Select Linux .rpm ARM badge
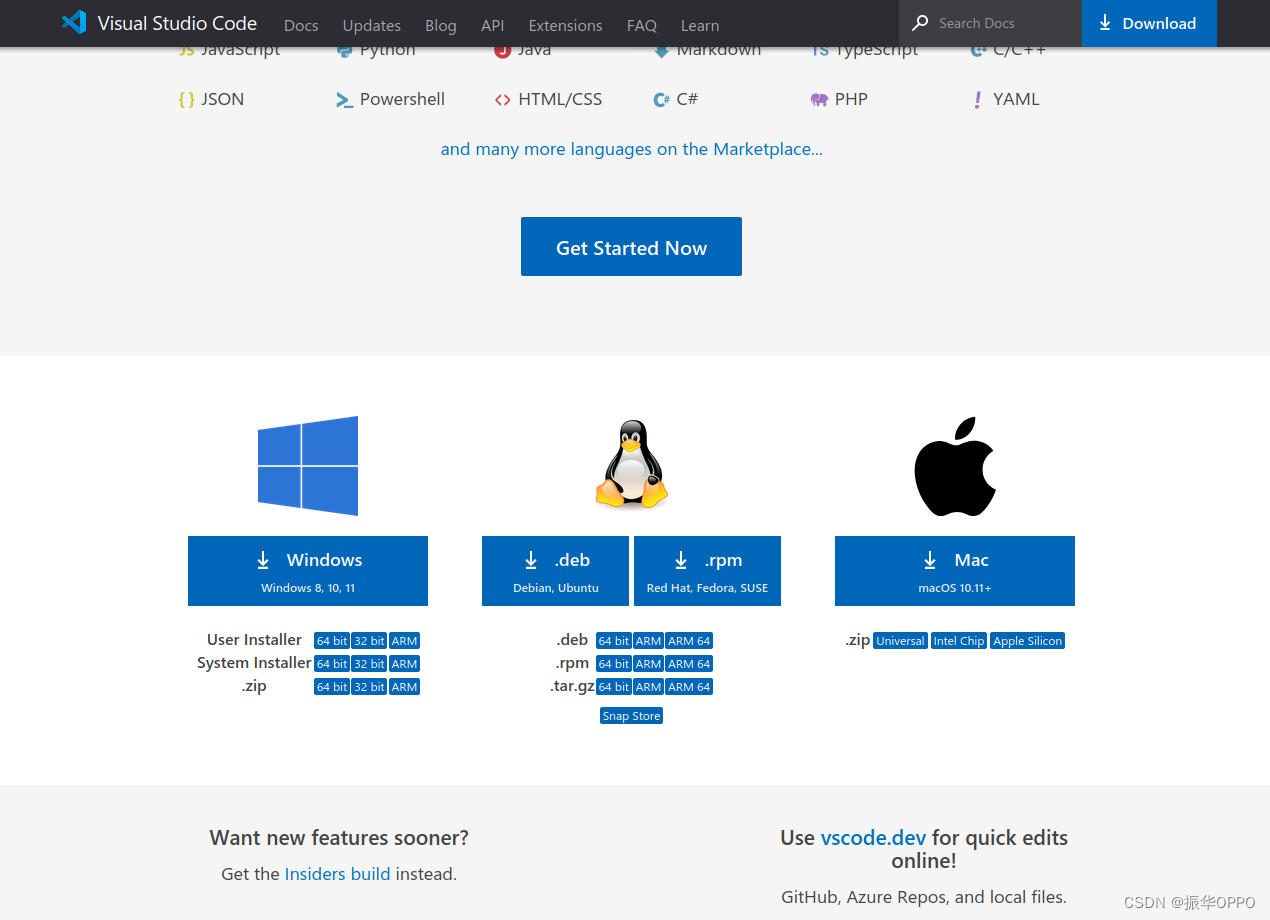The image size is (1270, 920). point(648,664)
